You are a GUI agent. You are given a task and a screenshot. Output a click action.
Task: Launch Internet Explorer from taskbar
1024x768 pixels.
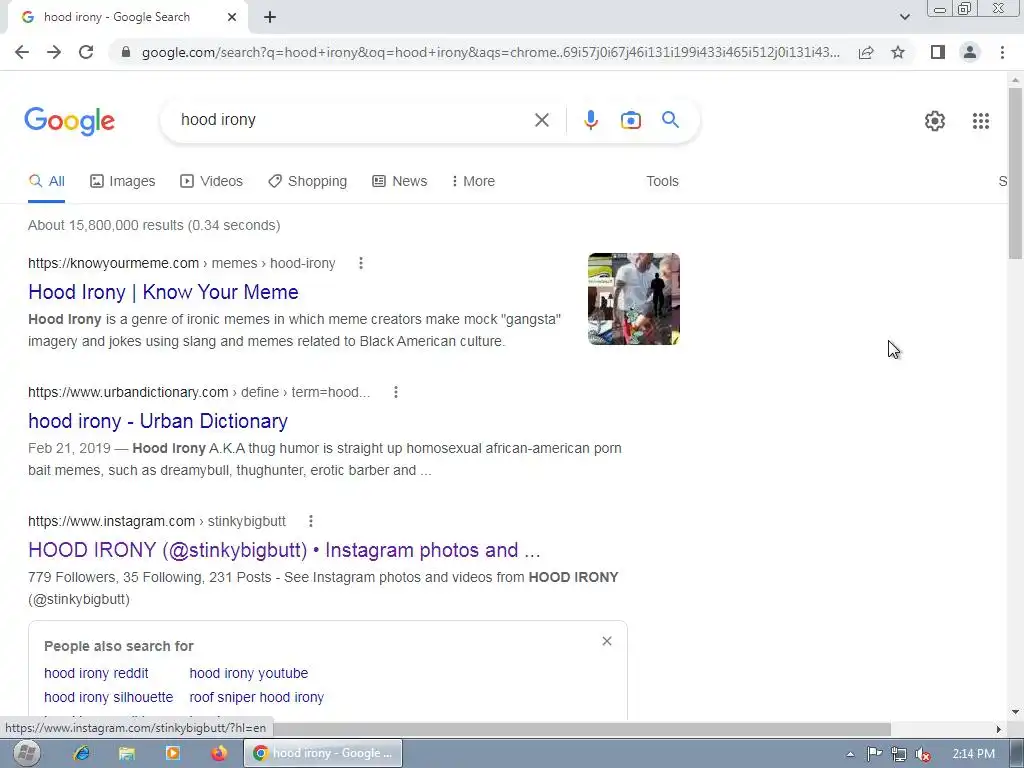[82, 753]
